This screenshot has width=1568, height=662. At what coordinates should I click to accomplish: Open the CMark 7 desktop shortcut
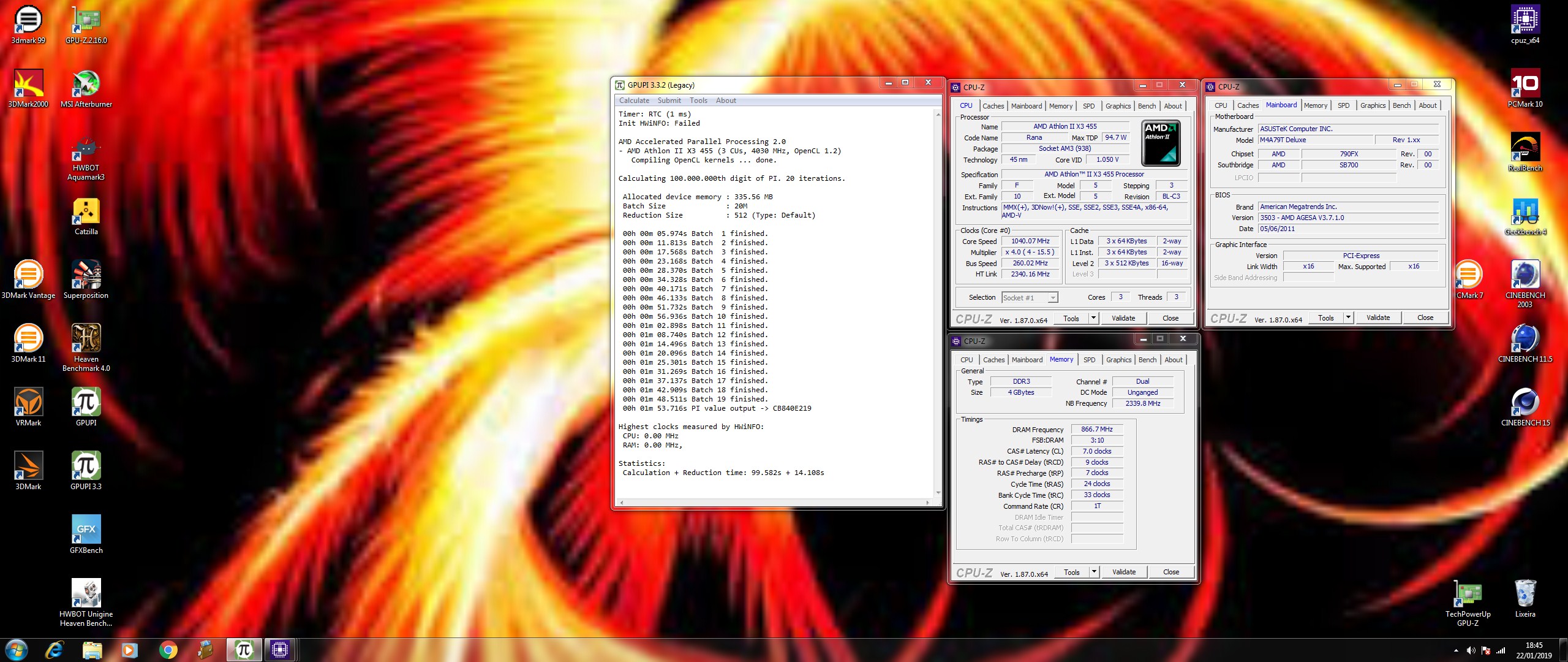(x=1468, y=280)
